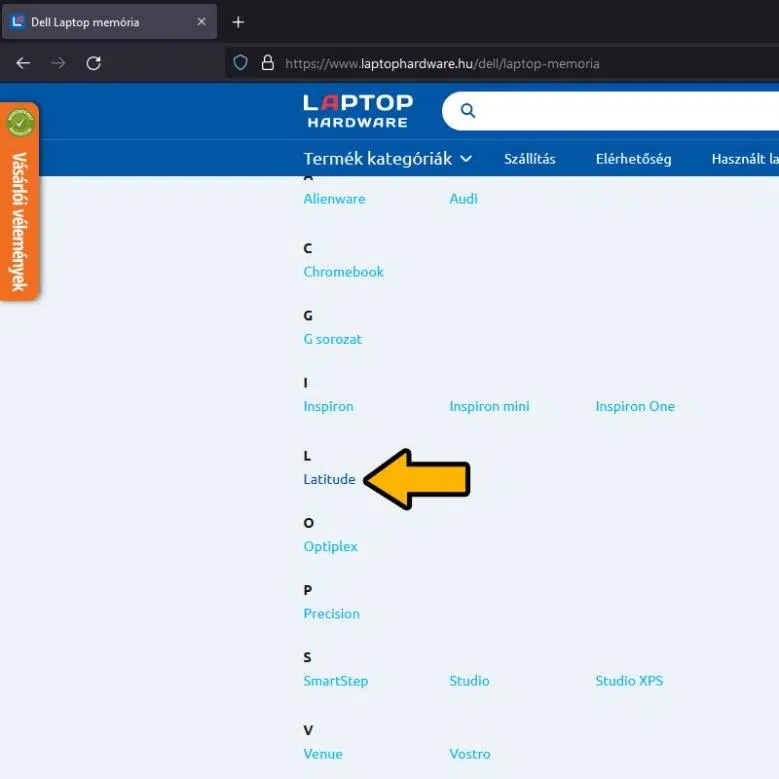779x779 pixels.
Task: Open a new browser tab
Action: [238, 22]
